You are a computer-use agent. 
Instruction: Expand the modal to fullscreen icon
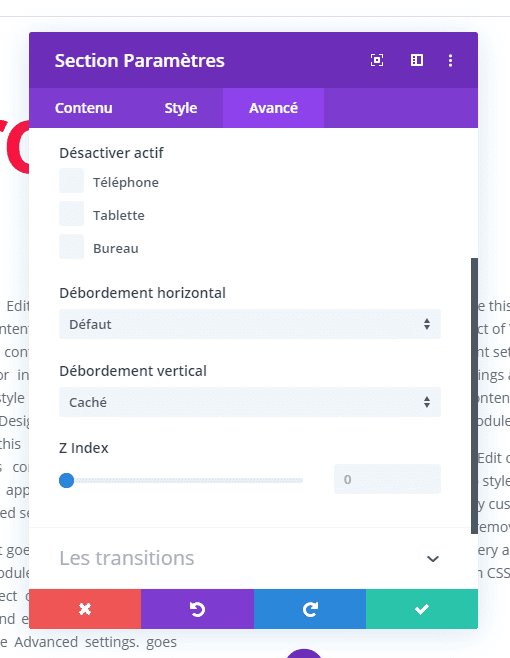pyautogui.click(x=377, y=60)
